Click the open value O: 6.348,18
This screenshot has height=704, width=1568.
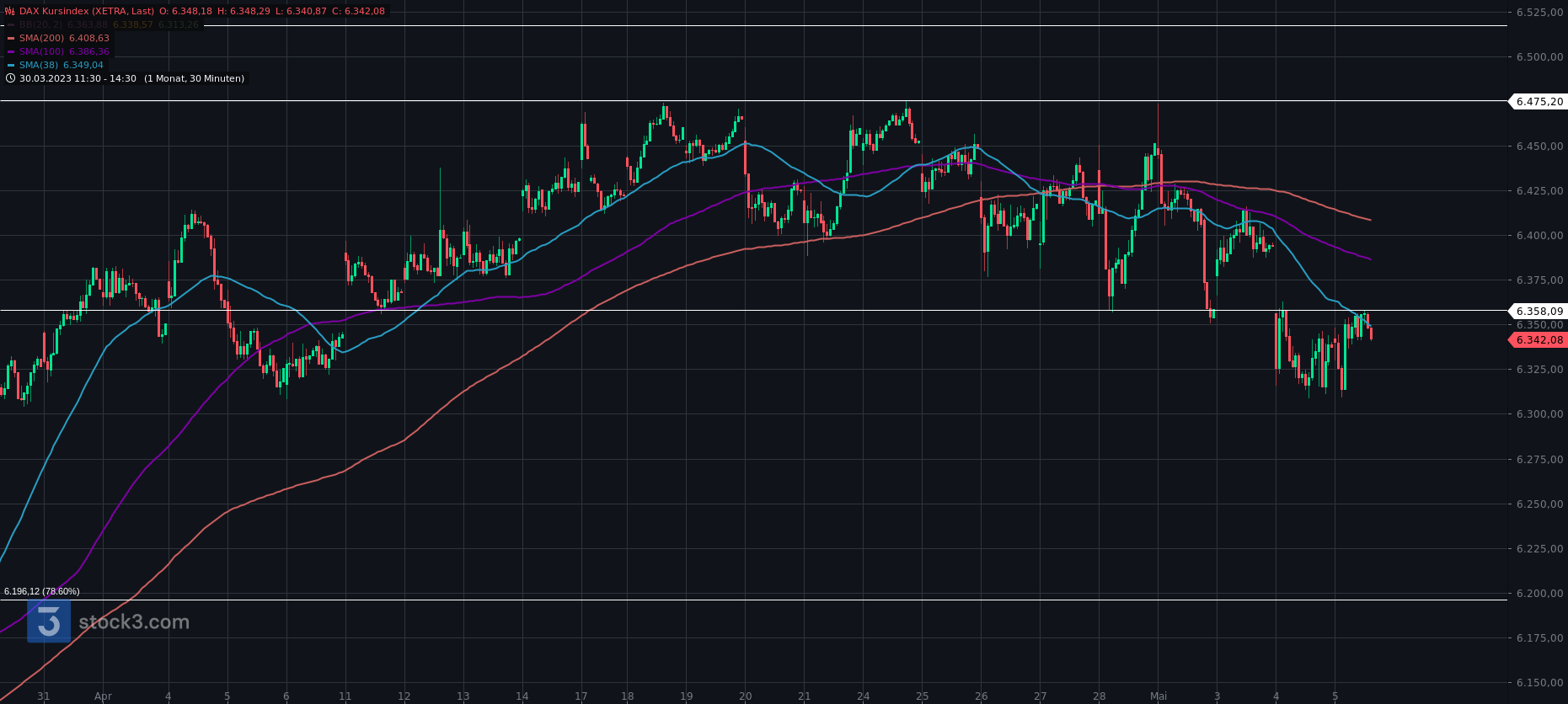185,11
